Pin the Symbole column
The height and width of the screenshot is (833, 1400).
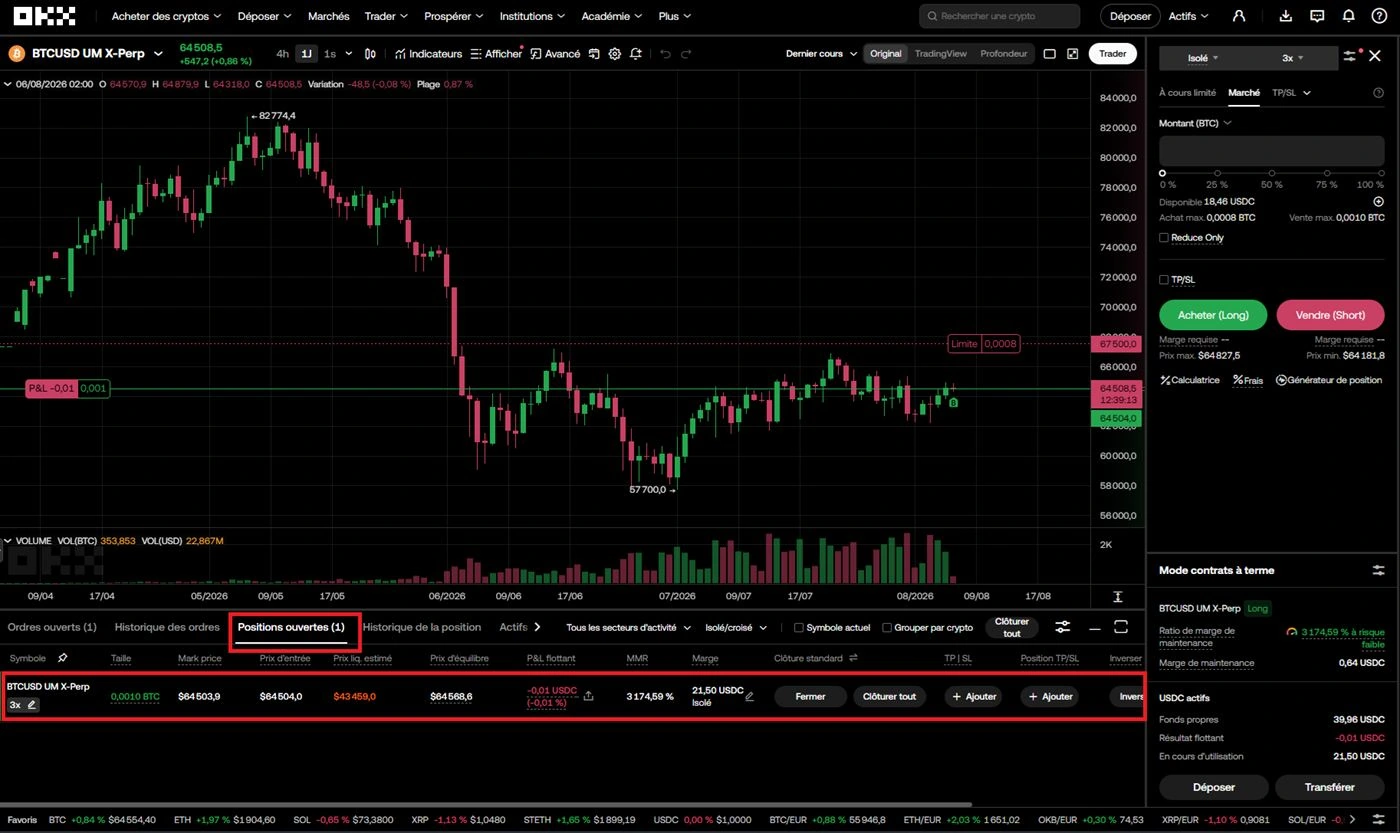[63, 658]
